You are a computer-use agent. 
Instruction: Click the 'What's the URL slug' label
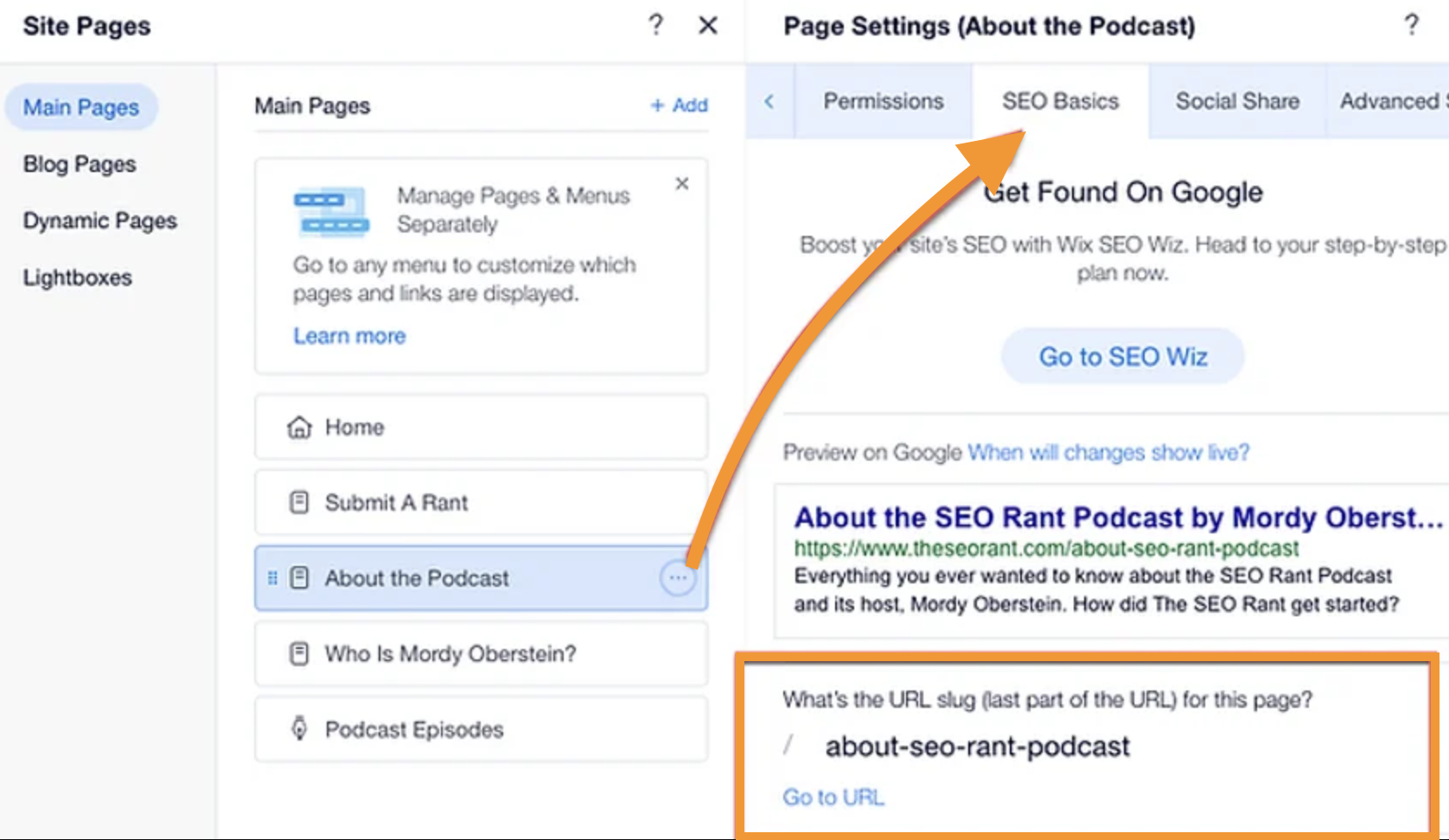[x=1047, y=699]
